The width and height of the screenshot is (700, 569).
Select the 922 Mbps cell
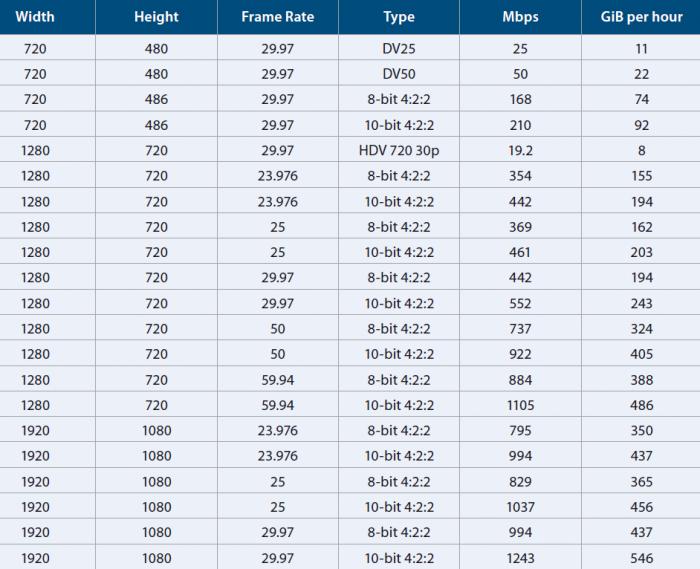tap(521, 354)
